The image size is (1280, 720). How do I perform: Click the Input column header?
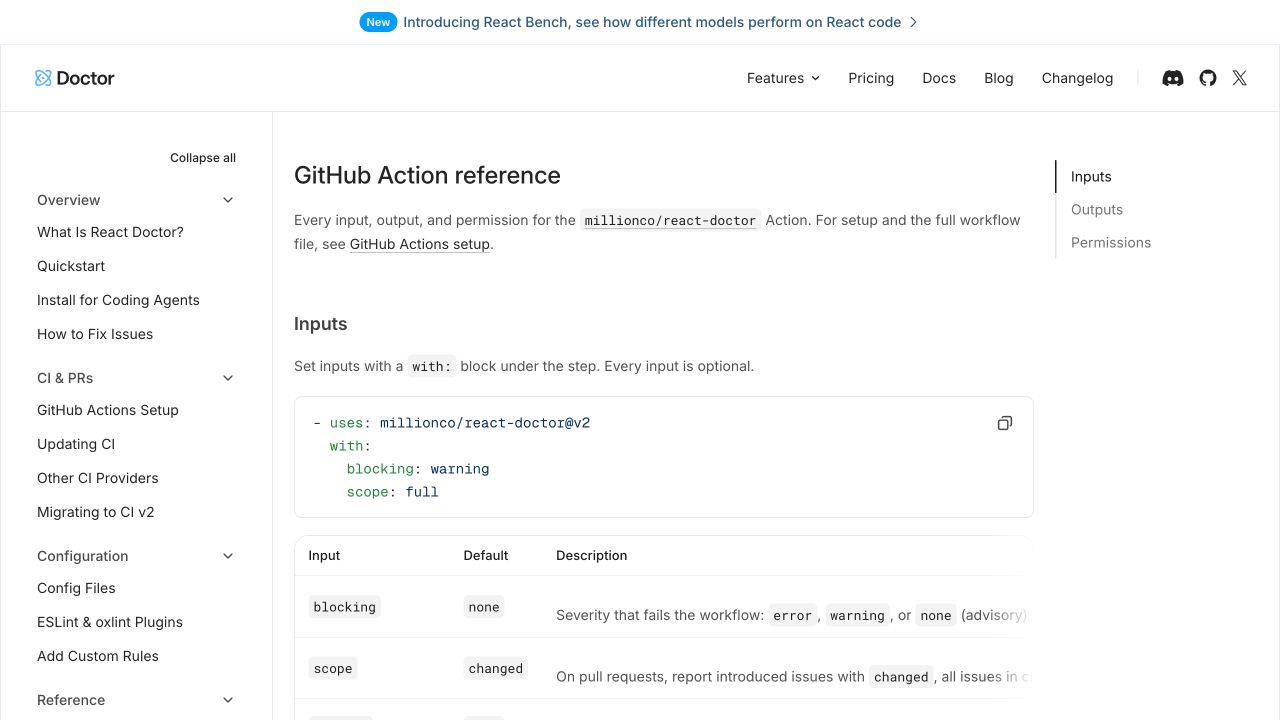click(x=324, y=555)
